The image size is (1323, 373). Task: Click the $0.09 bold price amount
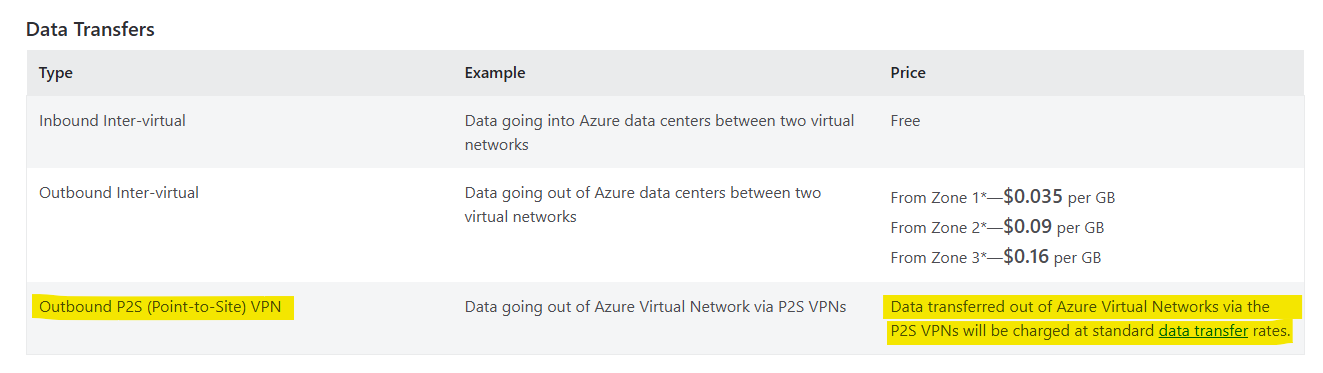coord(1027,227)
